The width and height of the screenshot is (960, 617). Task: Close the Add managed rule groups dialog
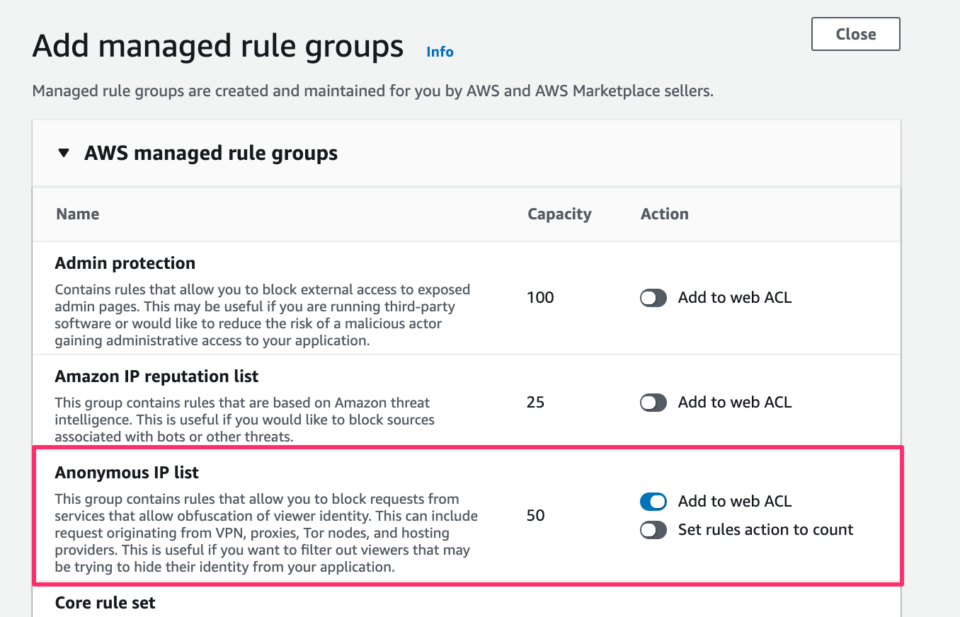pyautogui.click(x=855, y=34)
